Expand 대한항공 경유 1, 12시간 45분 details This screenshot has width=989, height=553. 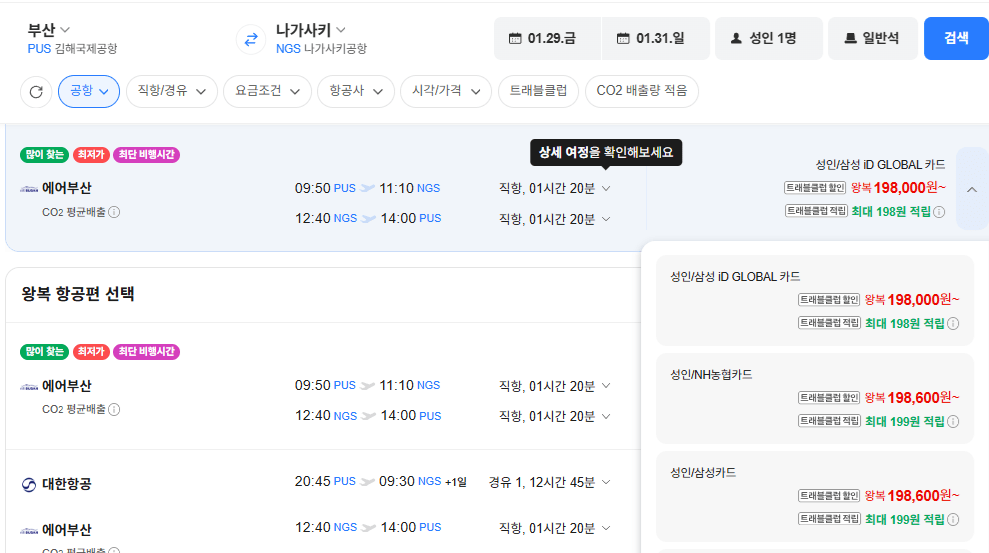coord(606,482)
